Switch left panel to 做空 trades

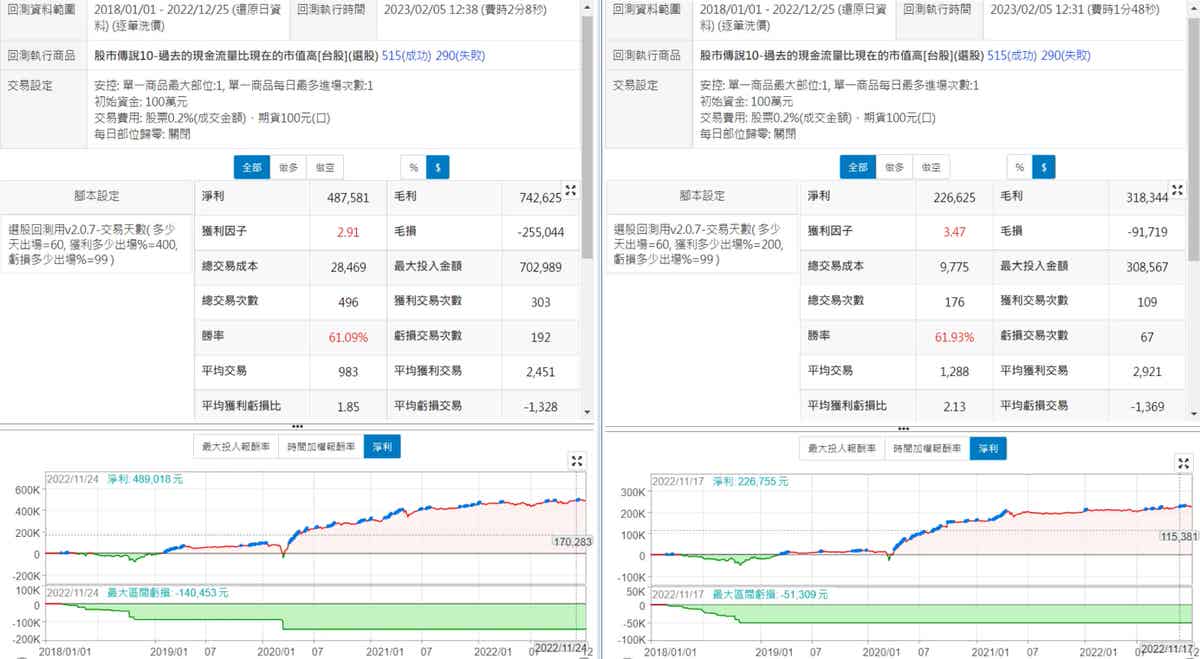325,167
